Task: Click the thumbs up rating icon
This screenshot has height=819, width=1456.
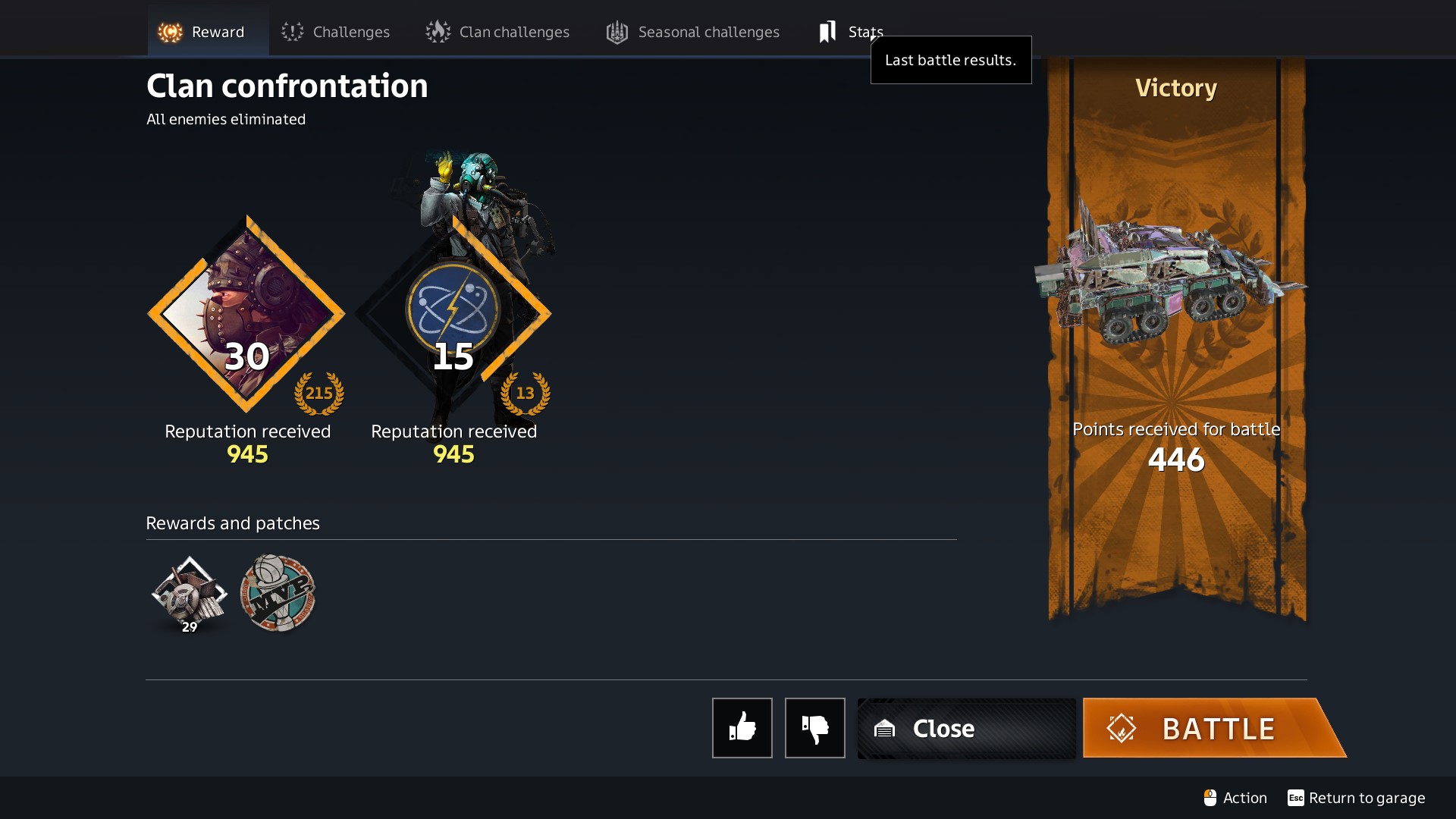Action: point(742,728)
